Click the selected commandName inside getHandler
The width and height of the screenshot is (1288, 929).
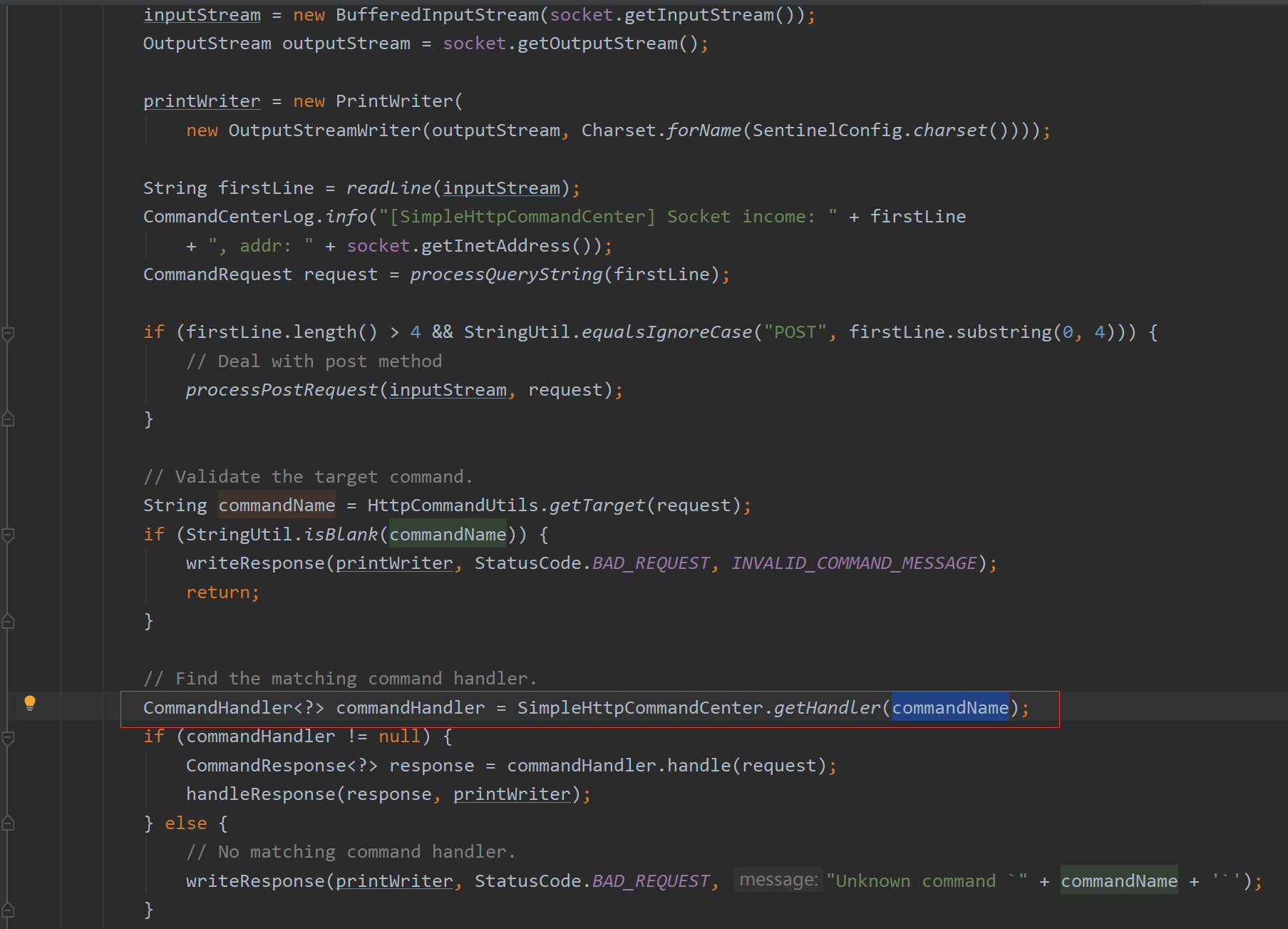[x=950, y=708]
